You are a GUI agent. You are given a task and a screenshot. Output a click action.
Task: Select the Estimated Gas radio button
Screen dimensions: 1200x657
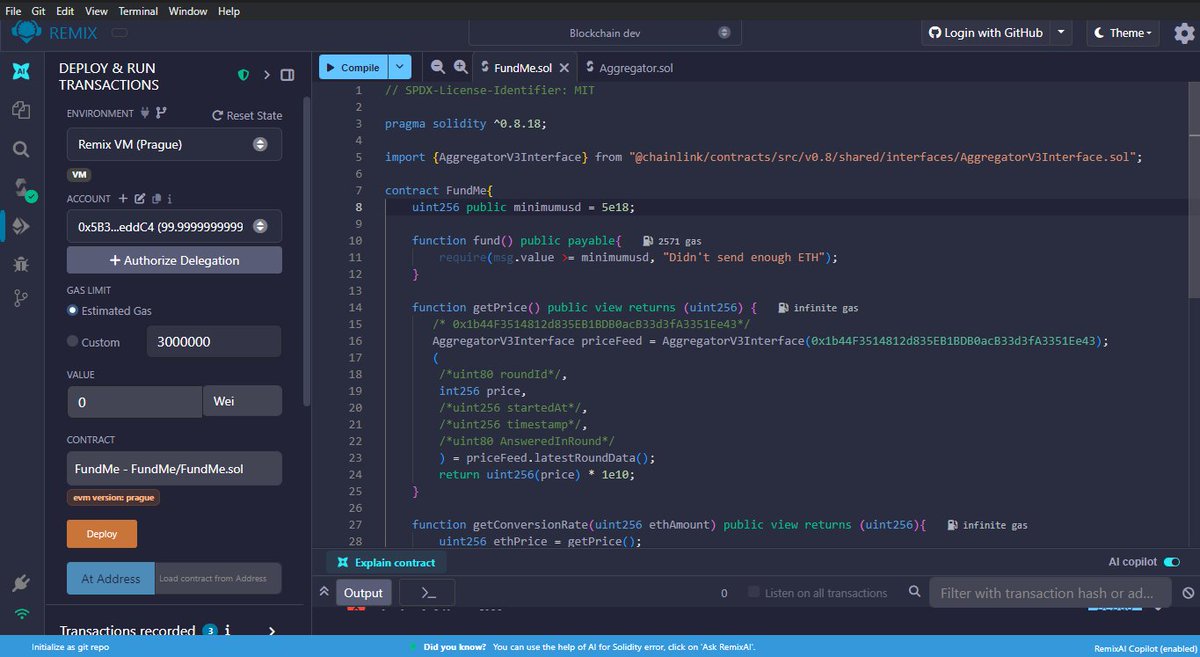(x=72, y=311)
